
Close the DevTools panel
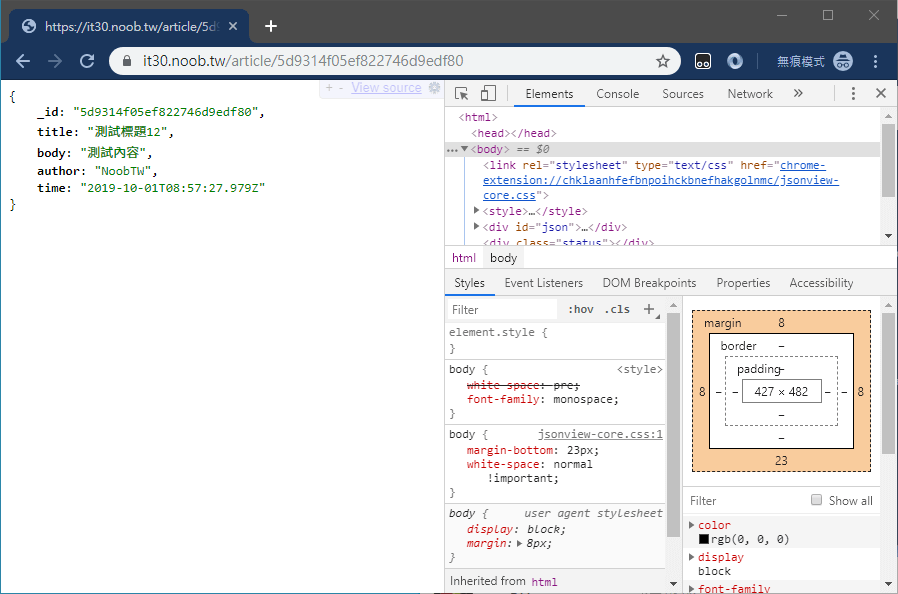pos(881,93)
